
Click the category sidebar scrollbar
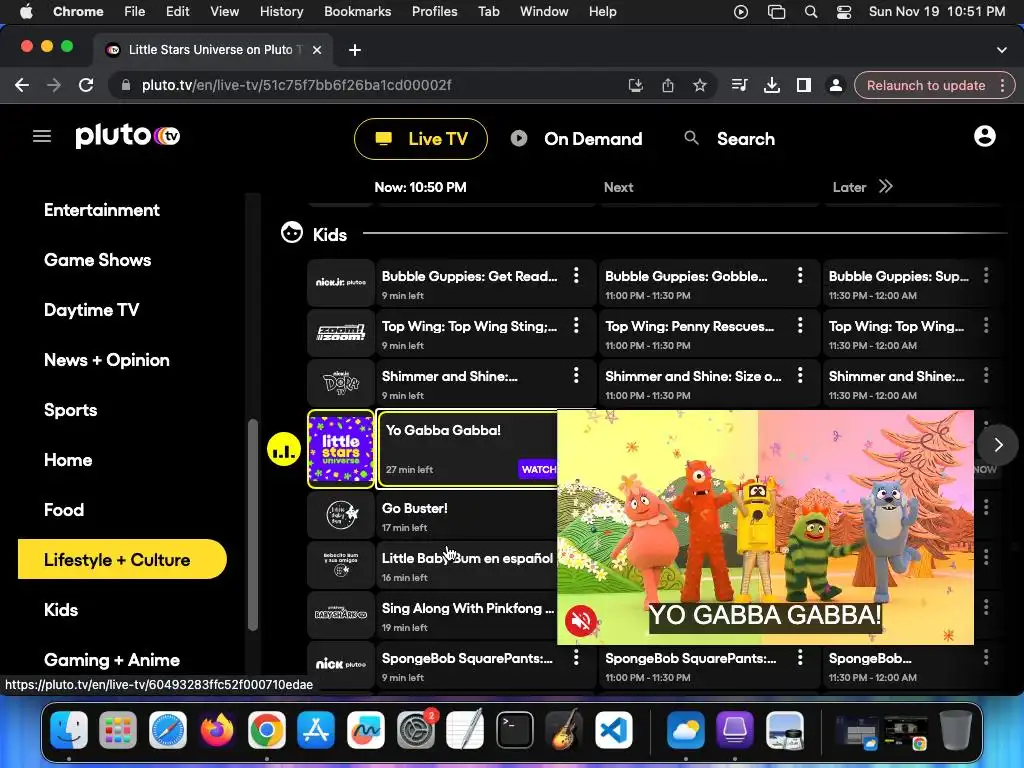(x=253, y=524)
